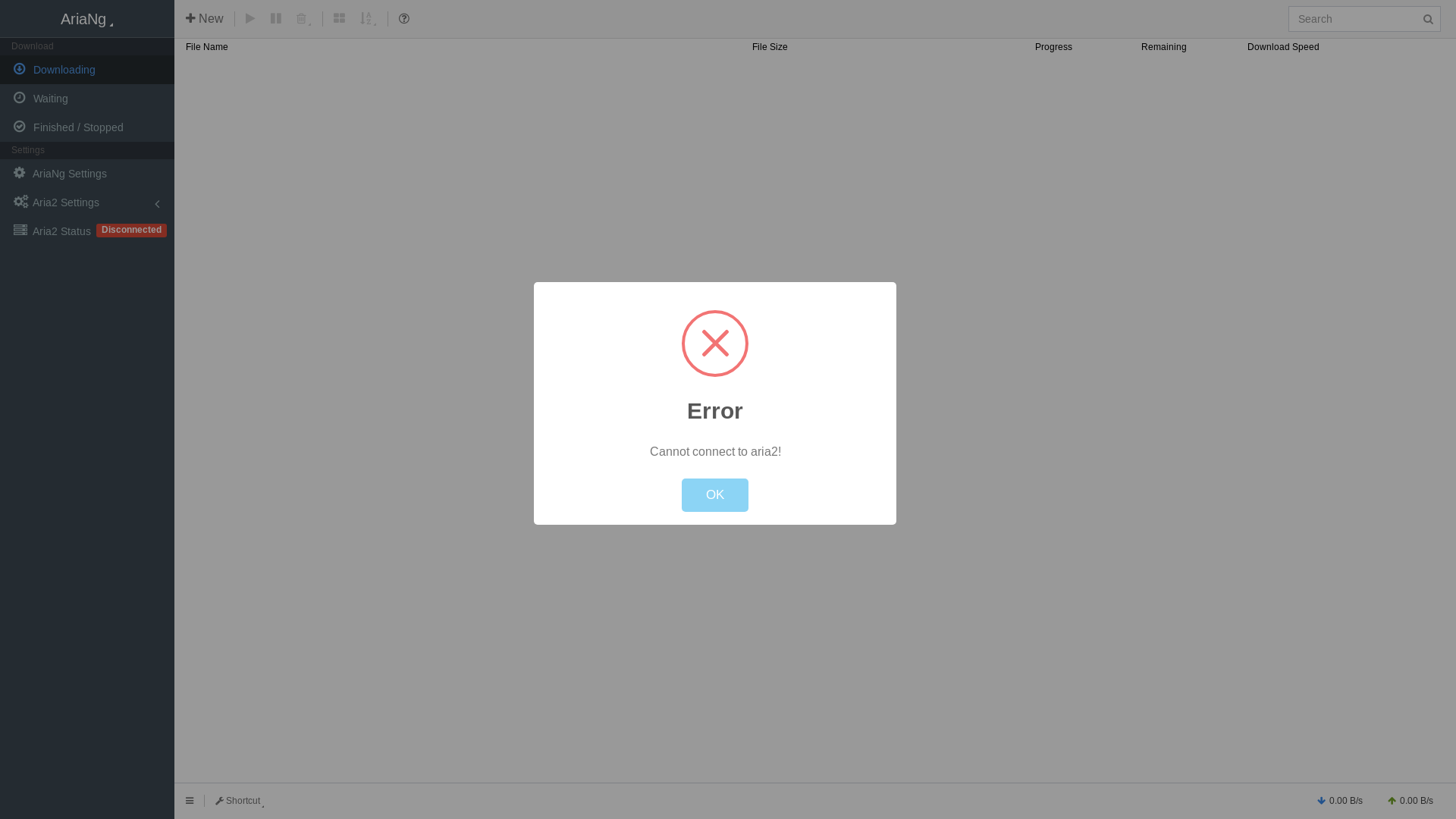
Task: Click the Pause toolbar icon
Action: (x=276, y=18)
